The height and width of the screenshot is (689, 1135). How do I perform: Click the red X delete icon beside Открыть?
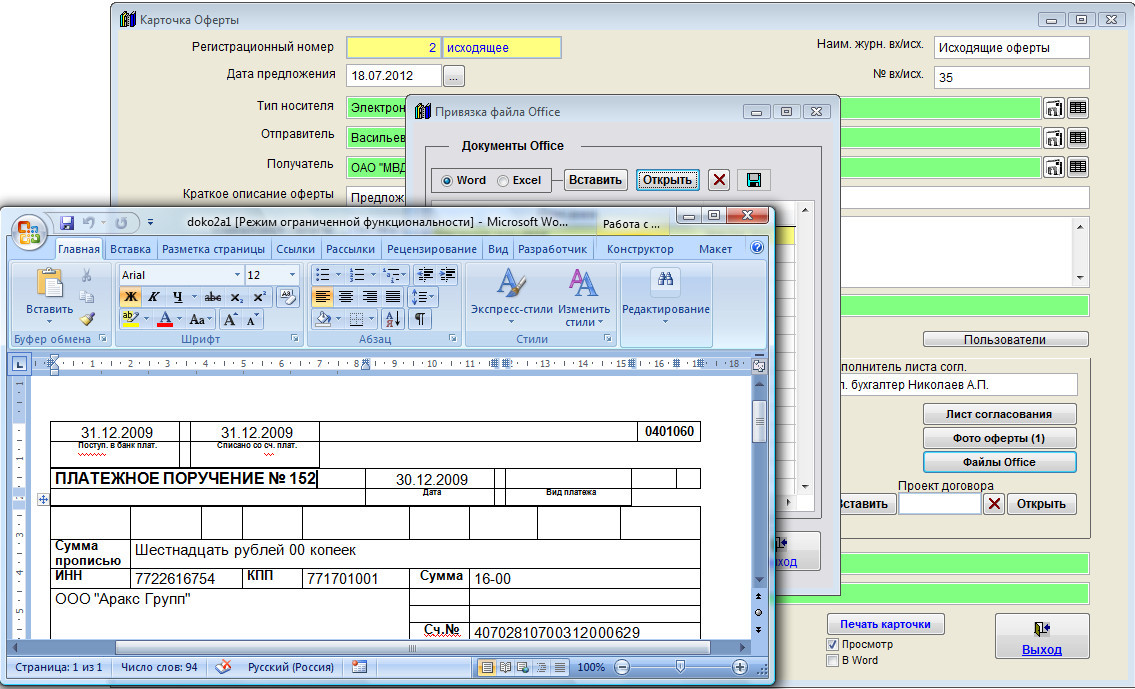718,180
